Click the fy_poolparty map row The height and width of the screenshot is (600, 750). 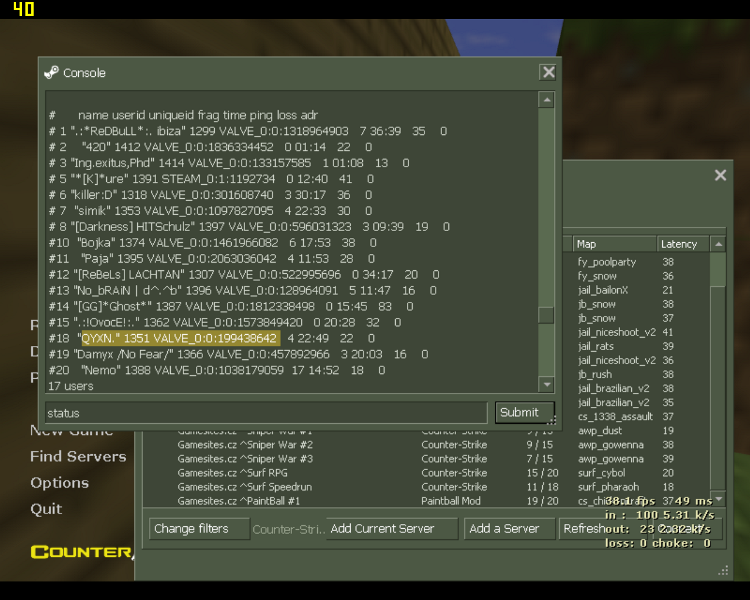[x=607, y=262]
